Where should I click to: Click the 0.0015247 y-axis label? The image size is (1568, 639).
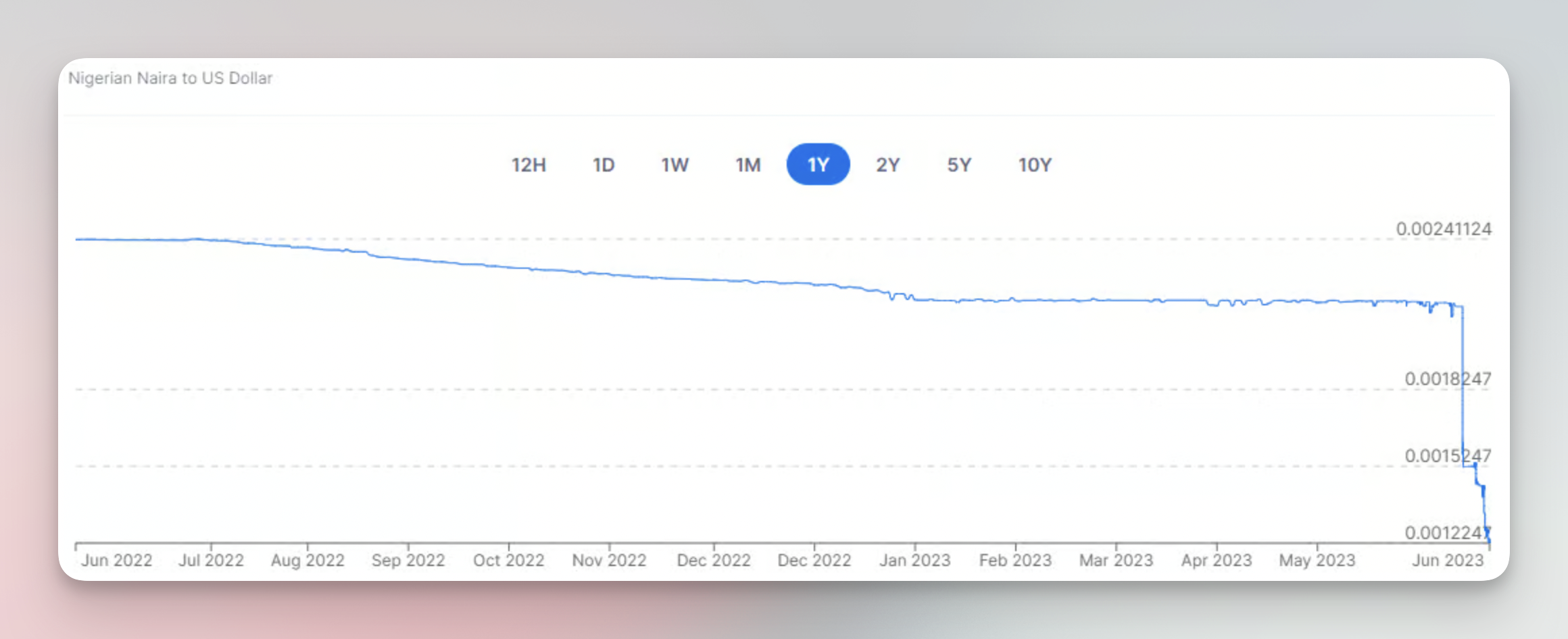(1448, 456)
